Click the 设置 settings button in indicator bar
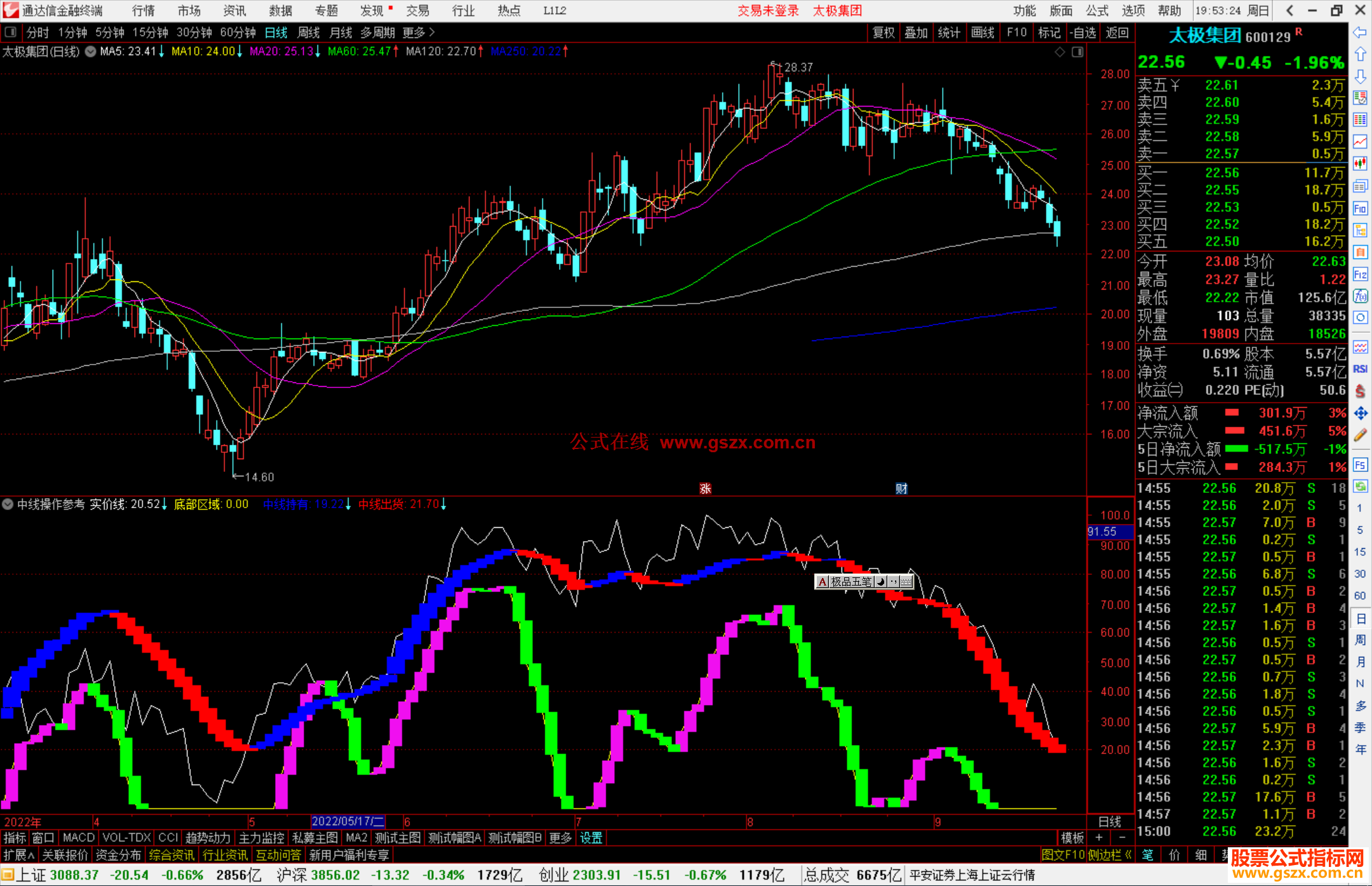Viewport: 1372px width, 886px height. [591, 838]
